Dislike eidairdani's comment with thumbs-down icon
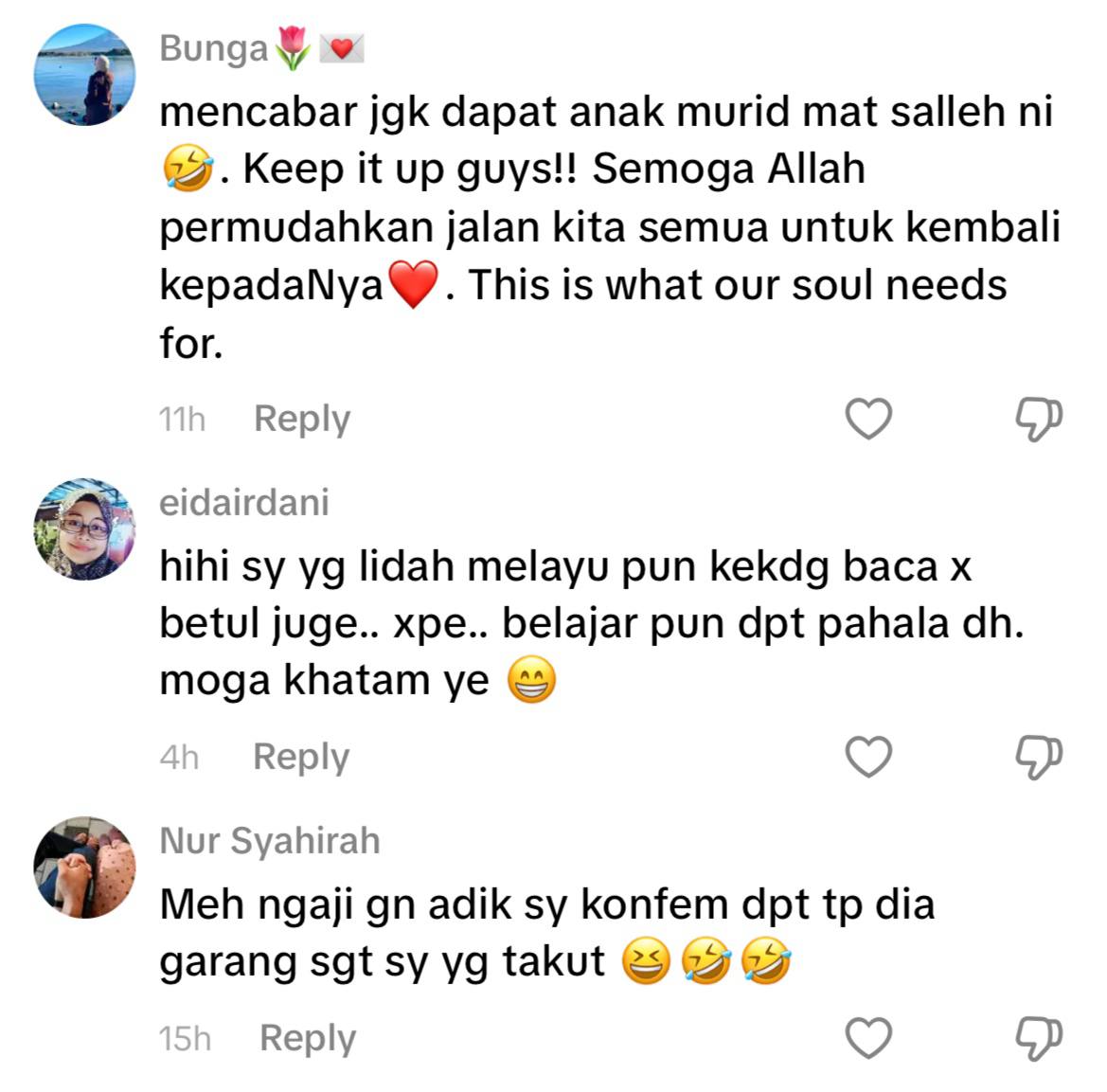1107x1092 pixels. 1039,758
